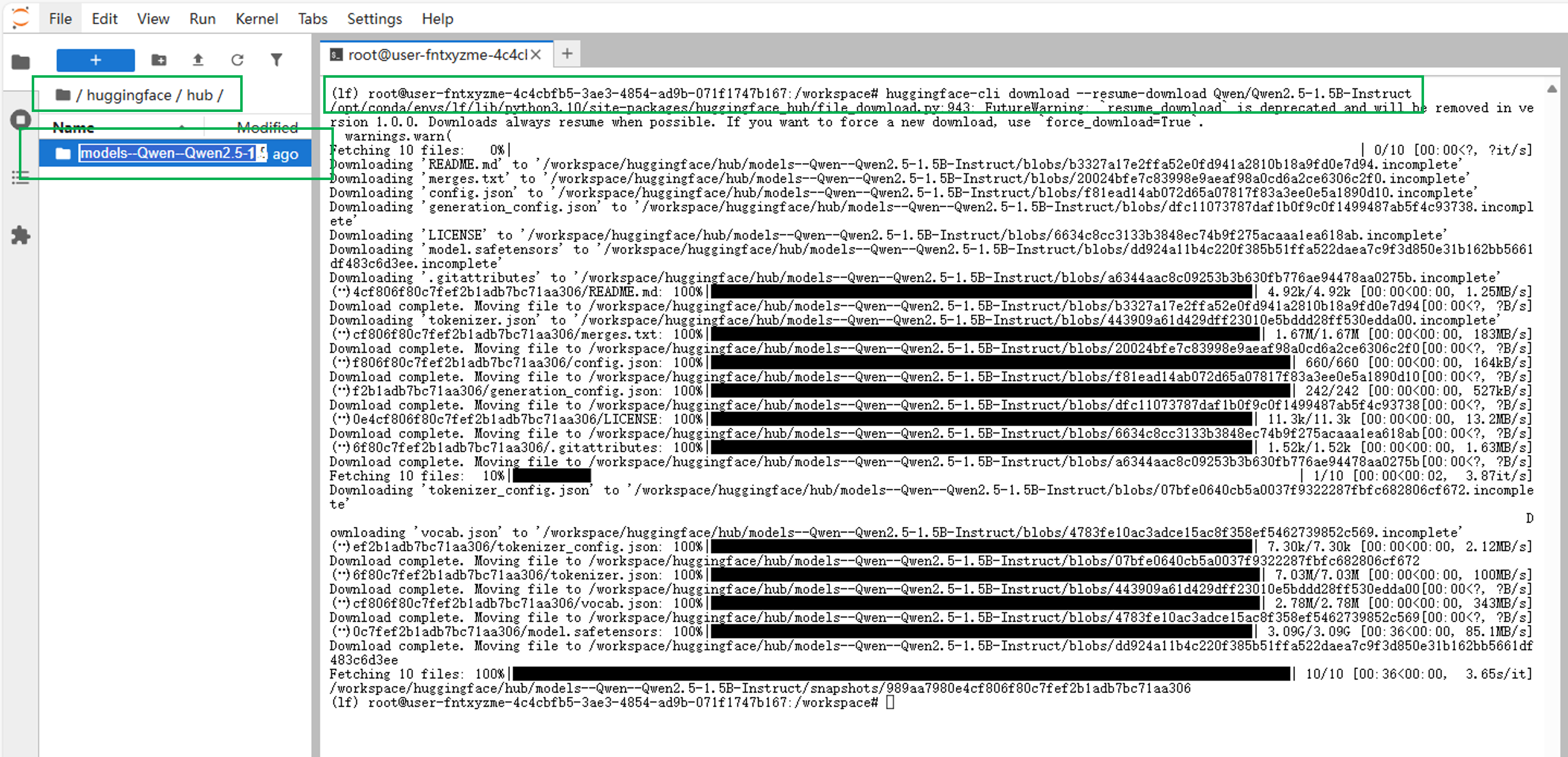Open the File menu
Viewport: 1568px width, 757px height.
[60, 19]
